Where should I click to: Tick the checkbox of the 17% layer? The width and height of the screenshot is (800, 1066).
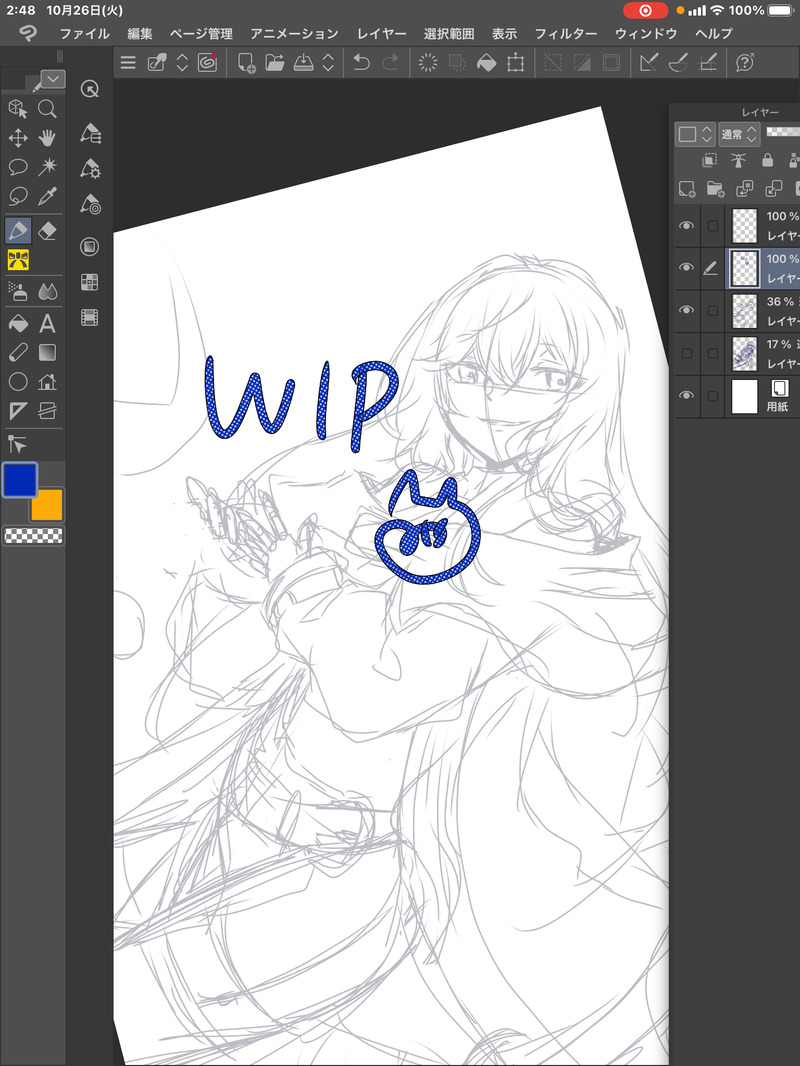pyautogui.click(x=712, y=354)
